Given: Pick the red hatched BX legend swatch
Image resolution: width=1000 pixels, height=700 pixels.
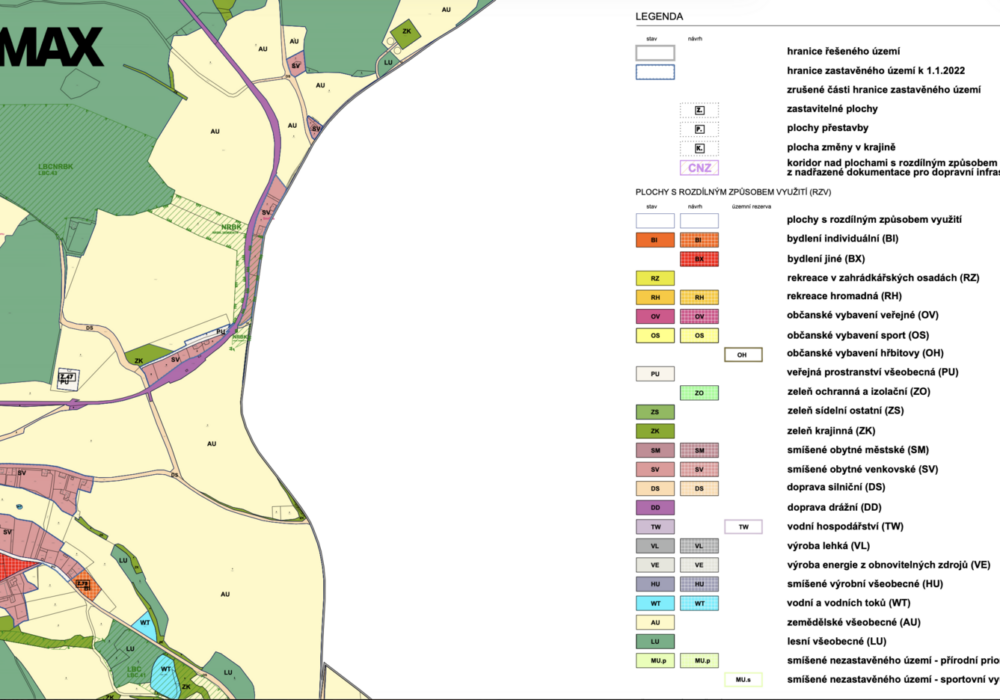Looking at the screenshot, I should (x=699, y=259).
